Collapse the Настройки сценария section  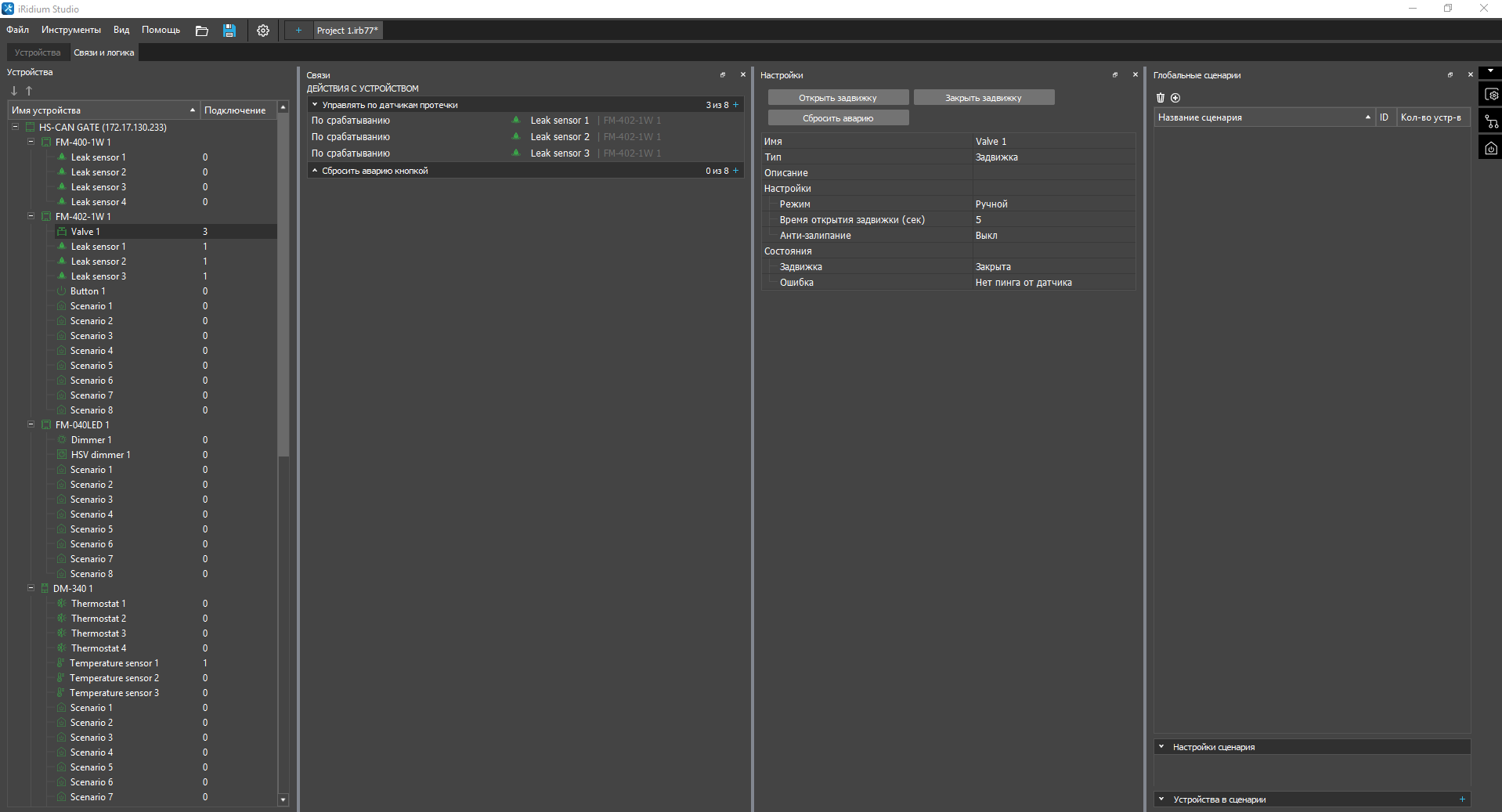[x=1161, y=747]
